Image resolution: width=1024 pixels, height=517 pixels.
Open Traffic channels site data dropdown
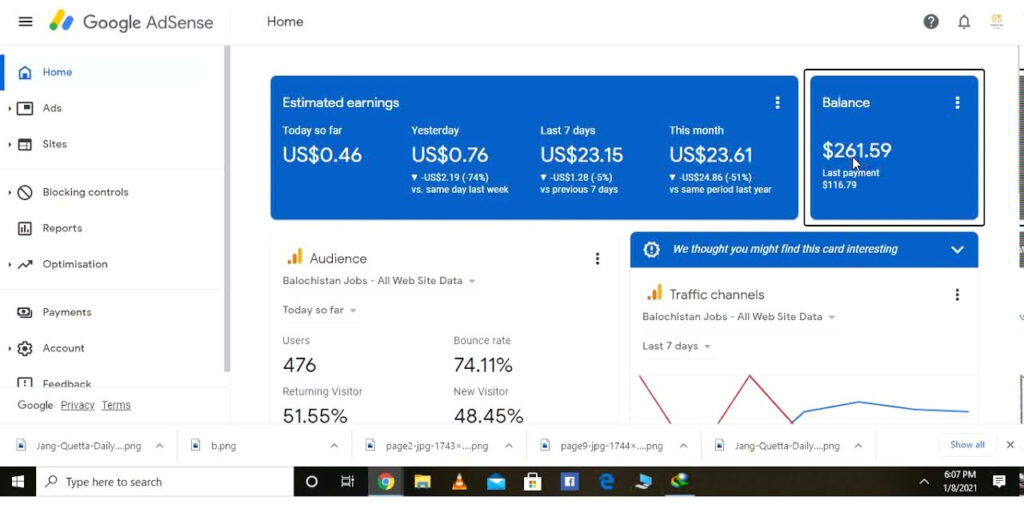[739, 317]
